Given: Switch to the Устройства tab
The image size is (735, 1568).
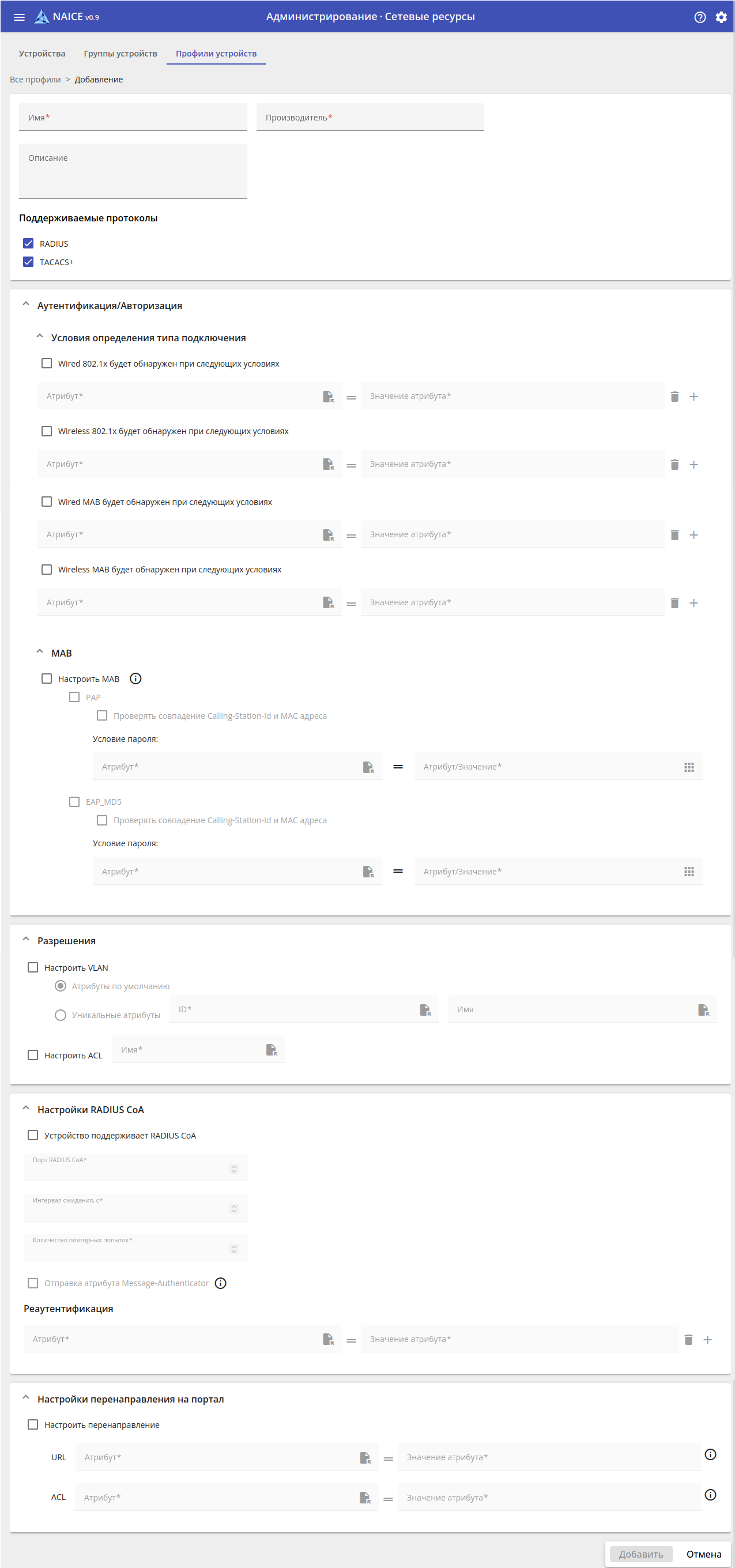Looking at the screenshot, I should (x=42, y=54).
